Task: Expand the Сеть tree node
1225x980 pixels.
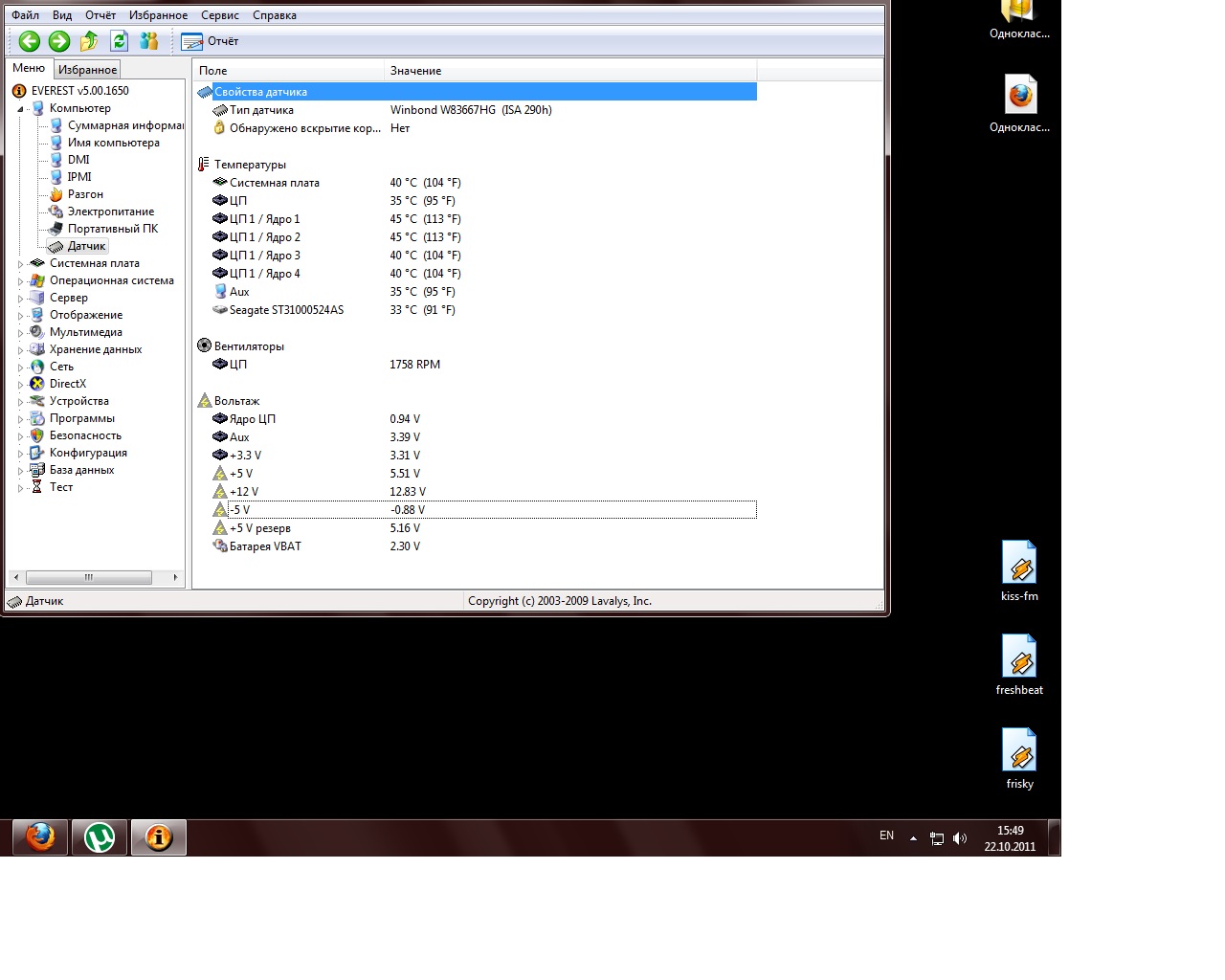Action: pyautogui.click(x=20, y=367)
